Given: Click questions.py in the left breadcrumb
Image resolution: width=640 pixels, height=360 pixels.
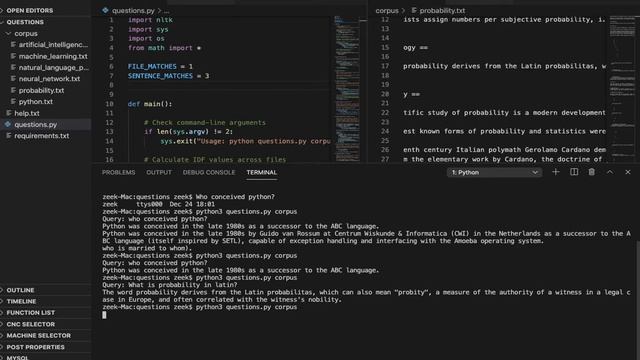Looking at the screenshot, I should point(133,11).
